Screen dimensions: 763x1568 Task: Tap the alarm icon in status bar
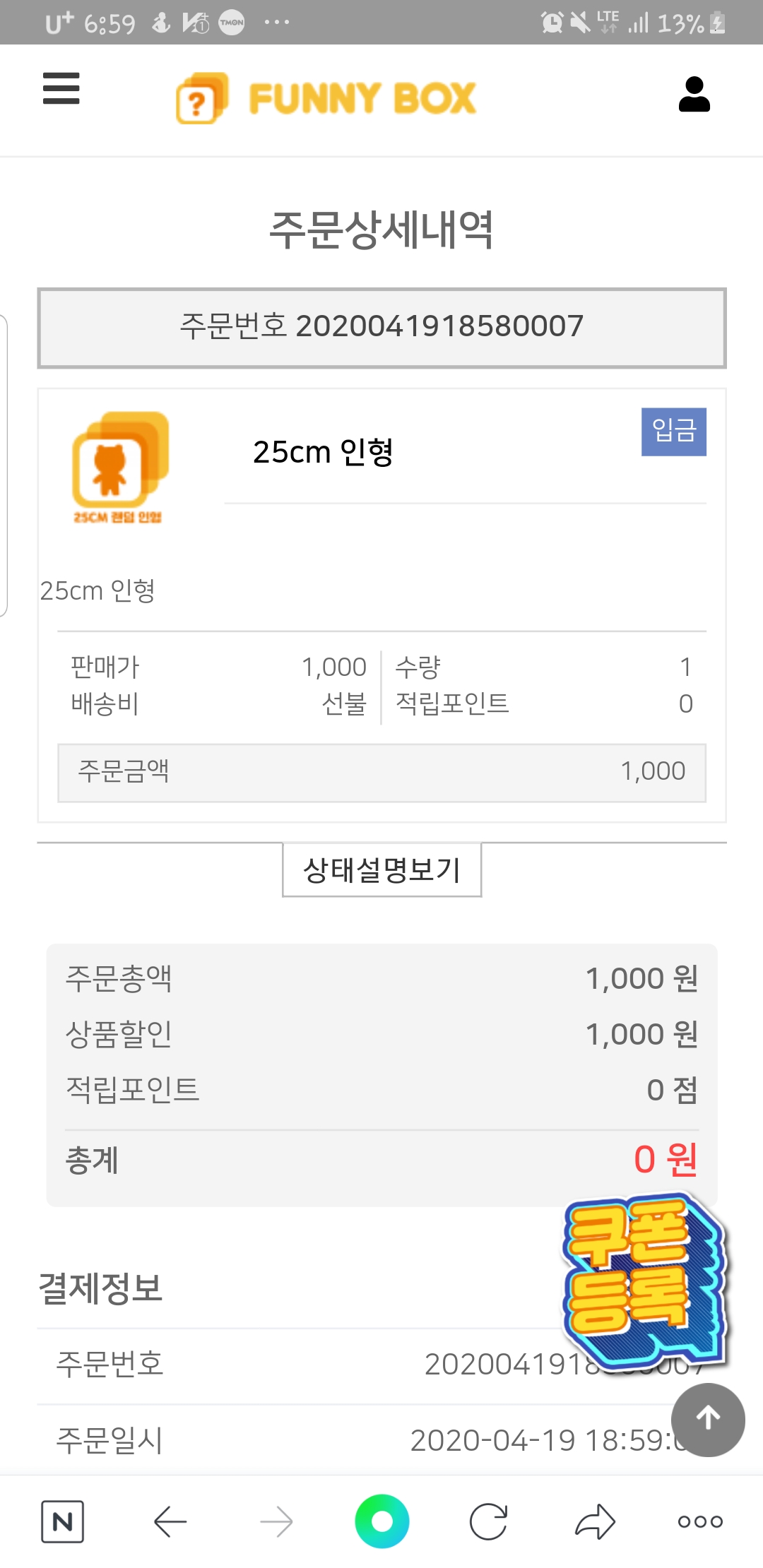[x=552, y=23]
